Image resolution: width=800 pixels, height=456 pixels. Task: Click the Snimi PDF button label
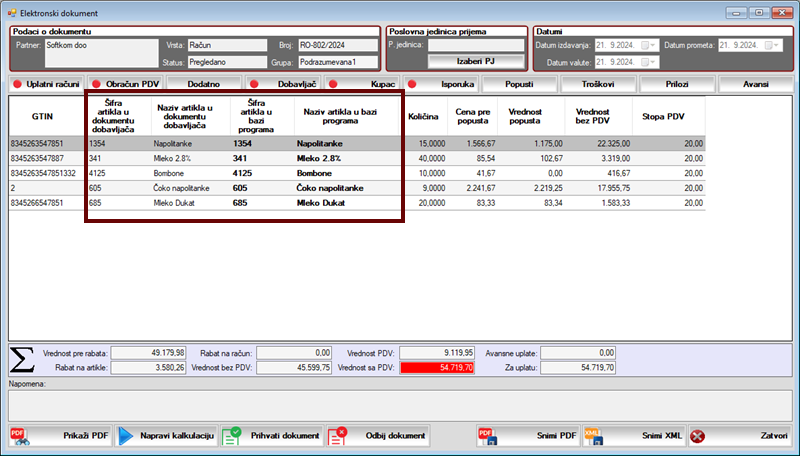pos(556,436)
